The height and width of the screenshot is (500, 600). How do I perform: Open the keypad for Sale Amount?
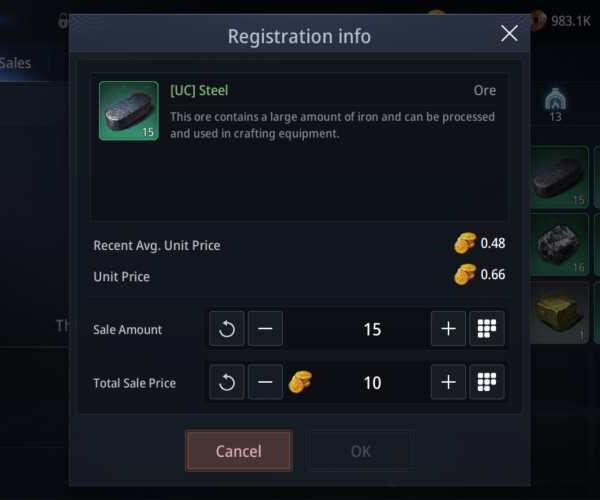tap(487, 329)
